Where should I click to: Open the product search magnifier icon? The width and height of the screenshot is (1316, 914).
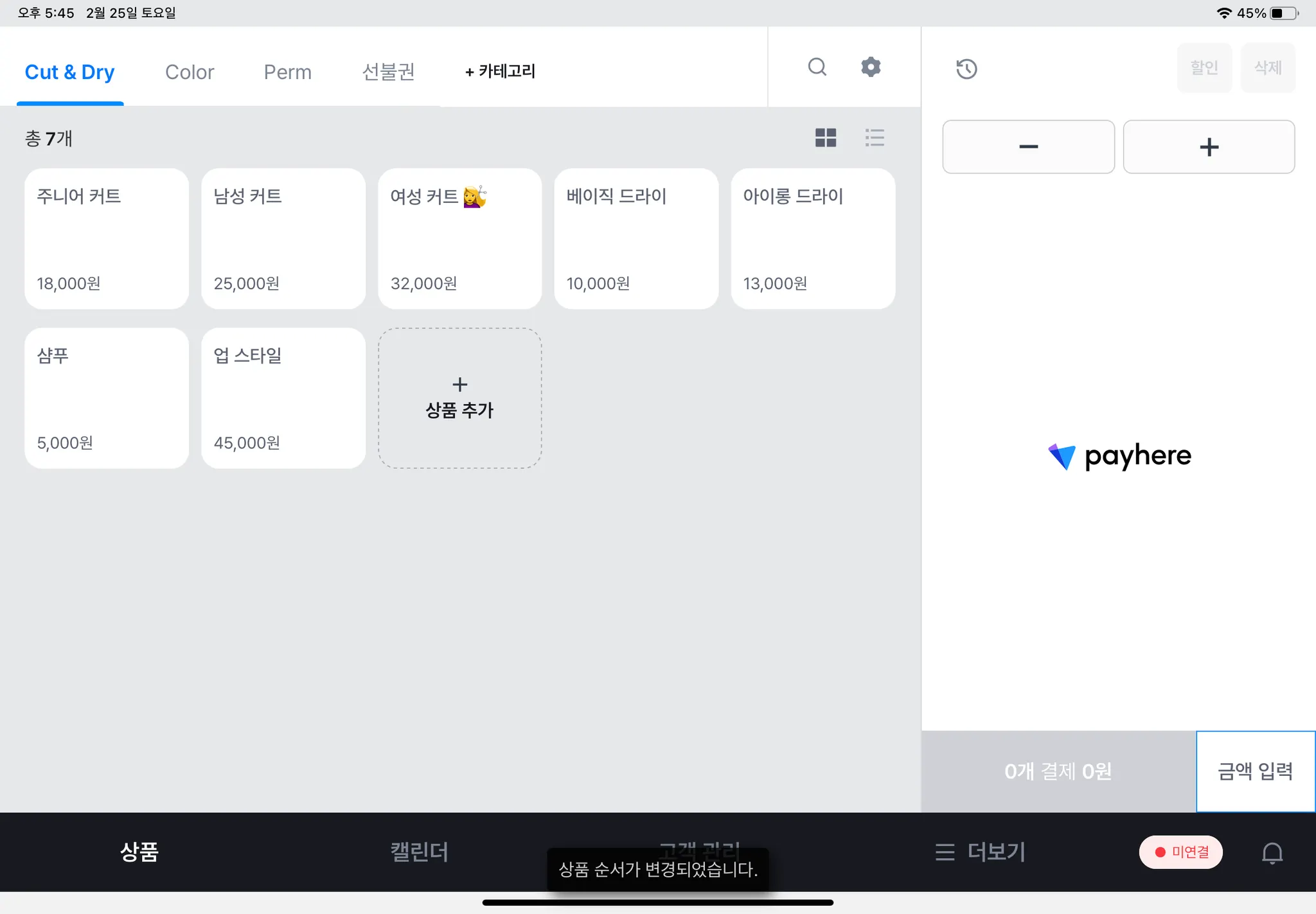click(x=817, y=67)
